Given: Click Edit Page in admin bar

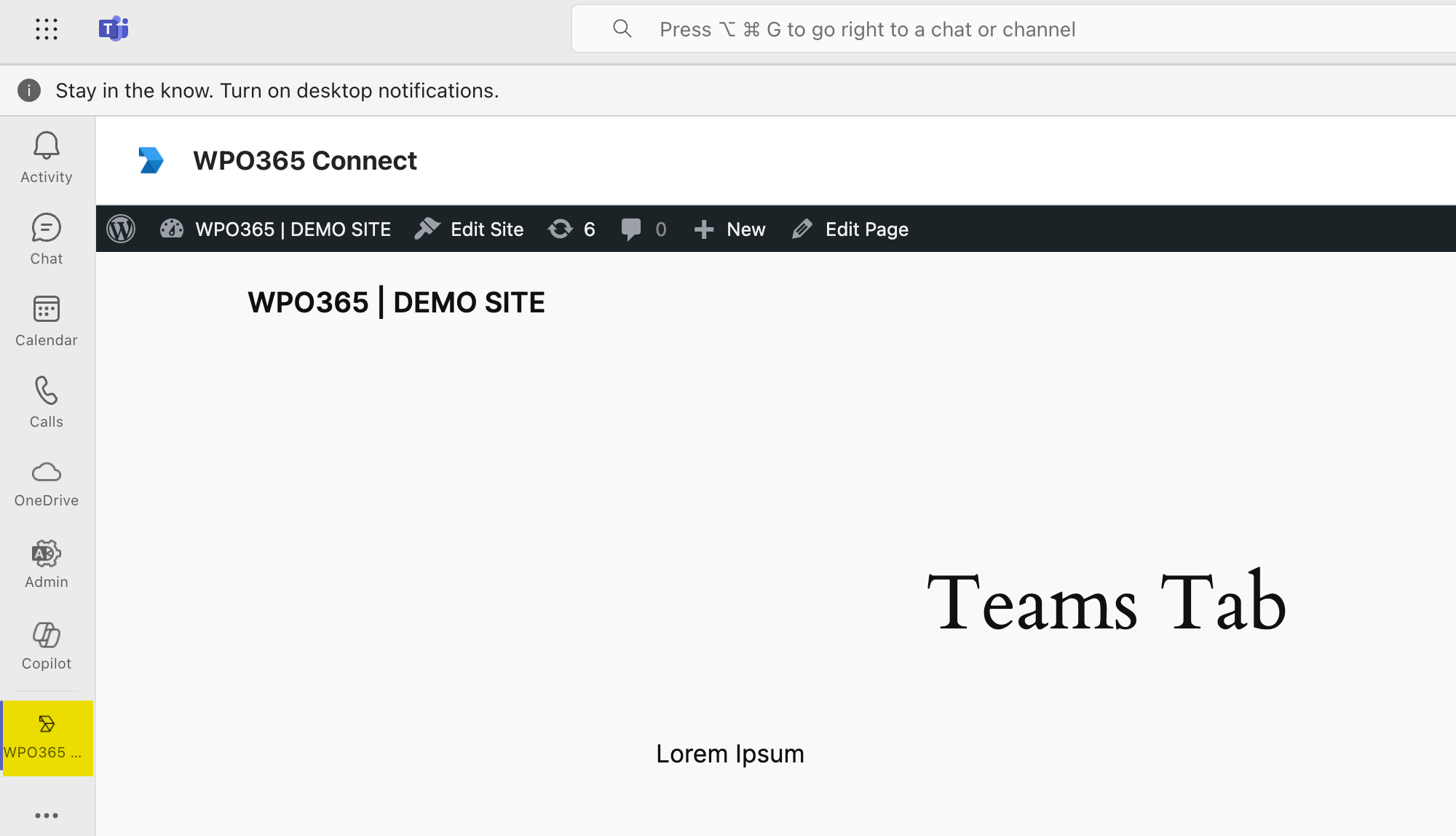Looking at the screenshot, I should pyautogui.click(x=850, y=229).
